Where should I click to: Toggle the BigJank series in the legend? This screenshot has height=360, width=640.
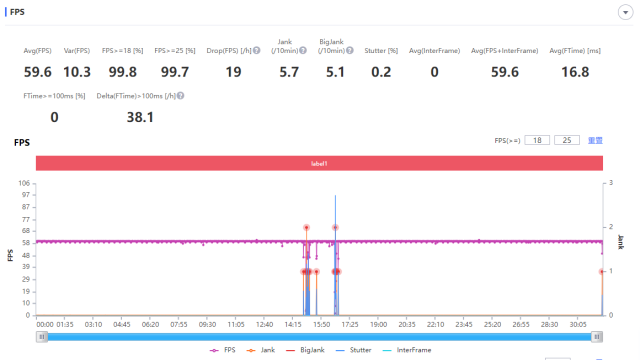click(x=305, y=350)
